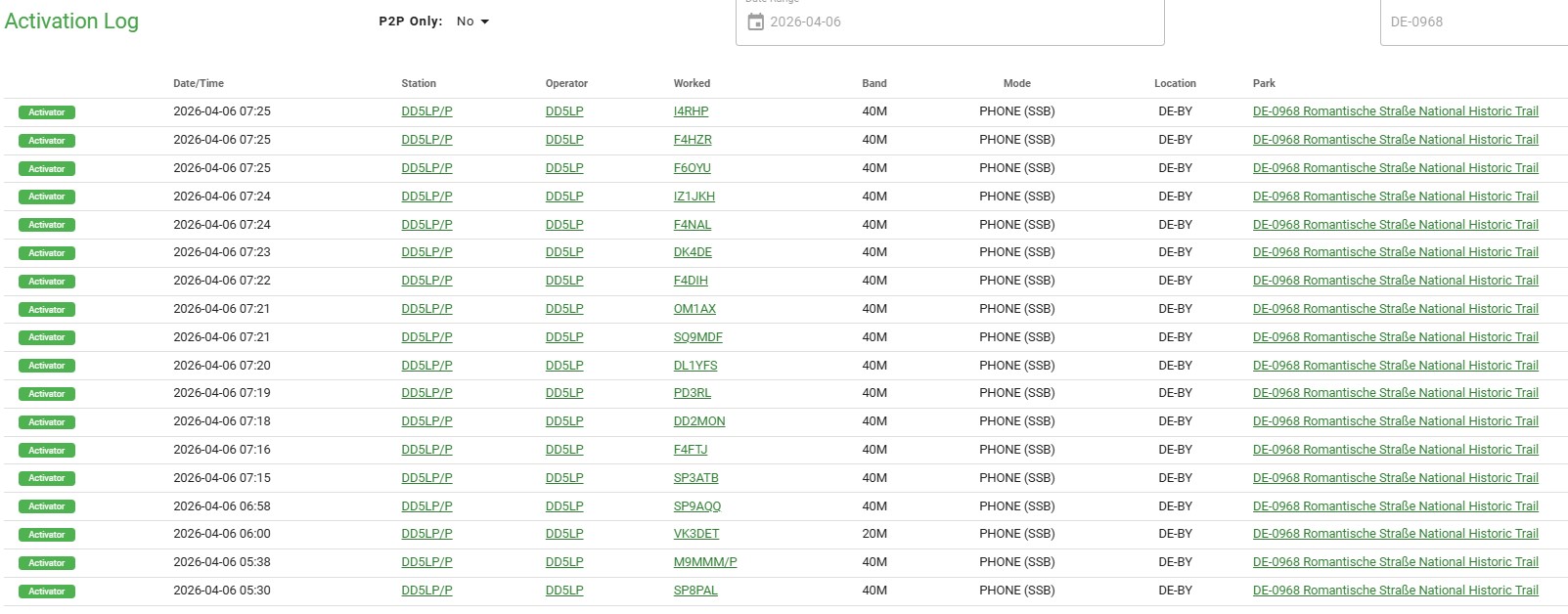1568x614 pixels.
Task: Open worked station DD2MON link
Action: 698,421
